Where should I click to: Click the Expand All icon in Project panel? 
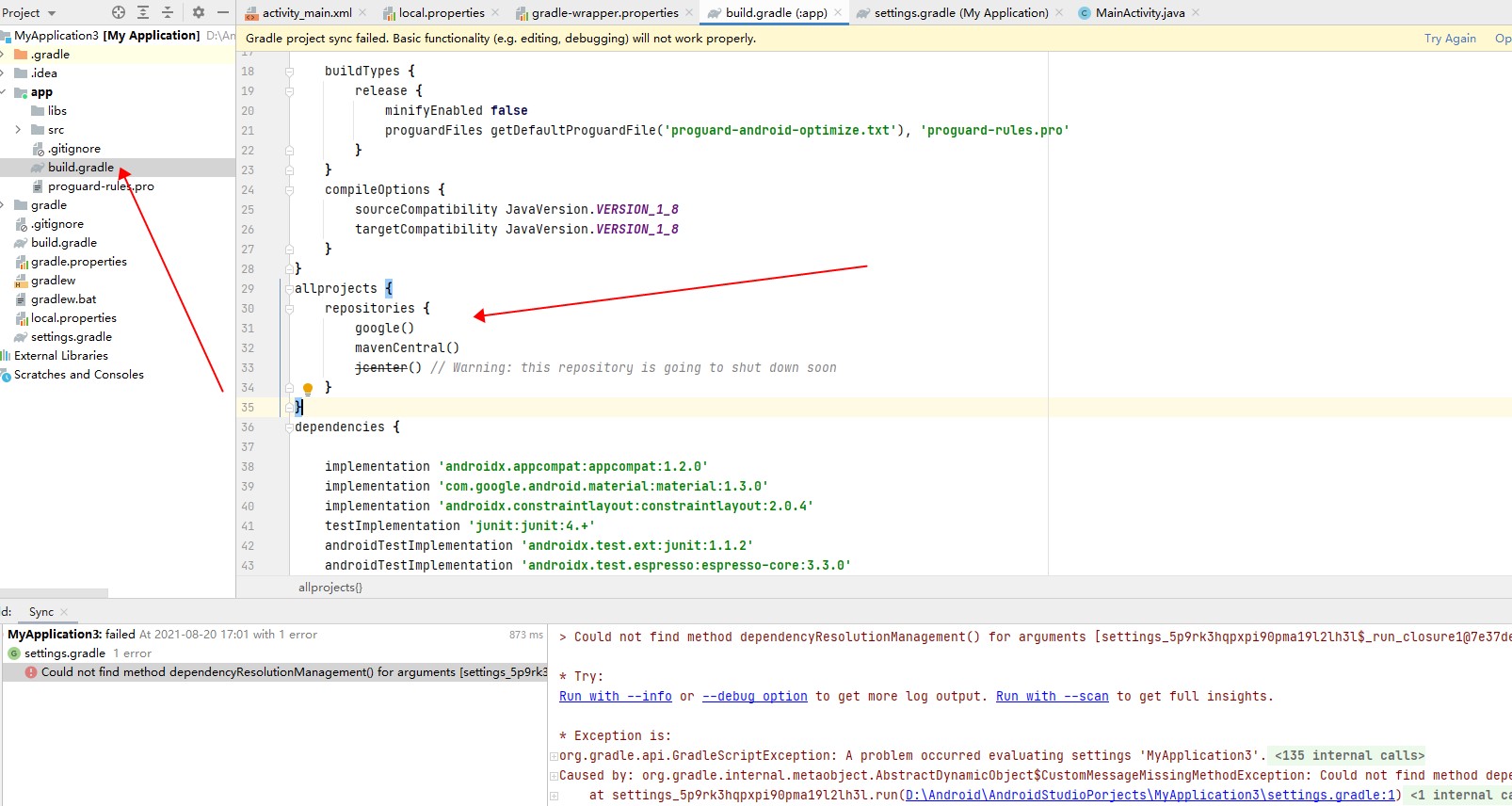click(x=143, y=12)
